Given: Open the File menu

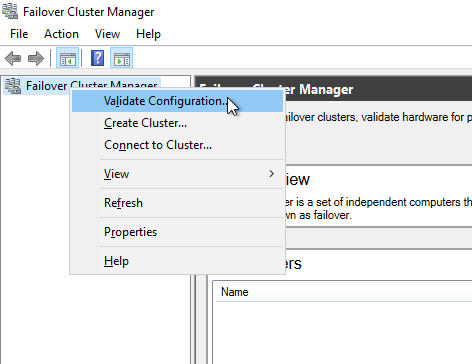Looking at the screenshot, I should 19,34.
